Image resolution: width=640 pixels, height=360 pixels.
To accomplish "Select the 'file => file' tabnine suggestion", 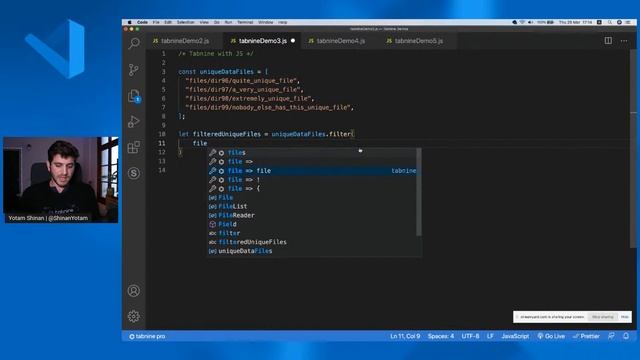I will point(313,171).
